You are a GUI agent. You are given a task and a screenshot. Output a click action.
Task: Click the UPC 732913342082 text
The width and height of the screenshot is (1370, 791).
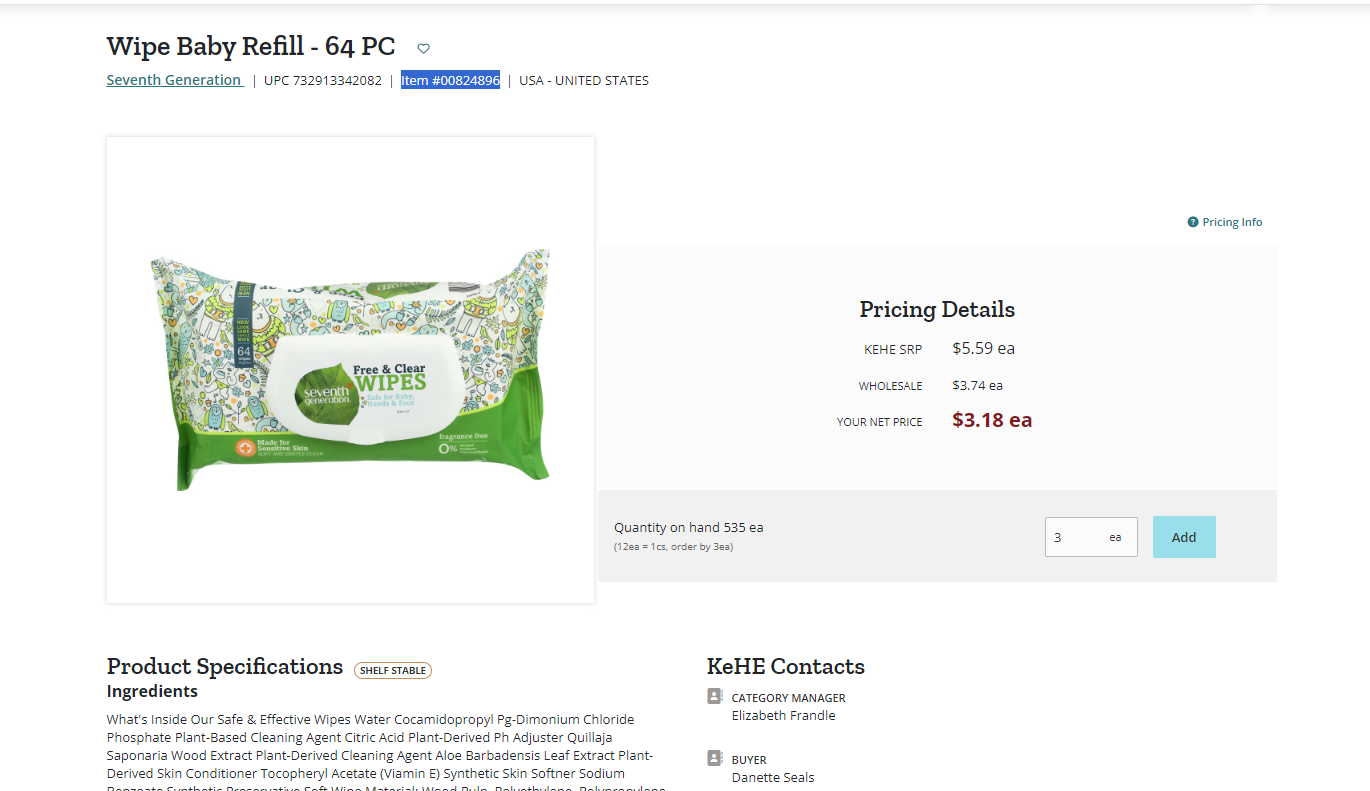323,80
